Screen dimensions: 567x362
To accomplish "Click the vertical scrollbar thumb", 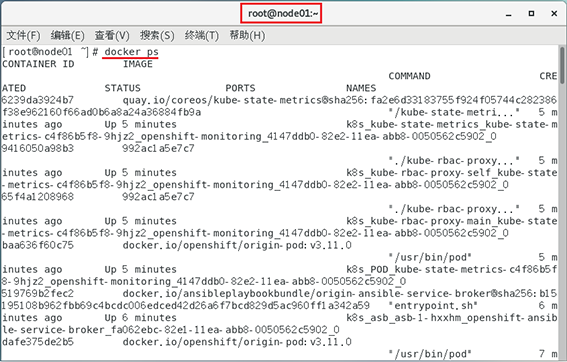I will 562,66.
